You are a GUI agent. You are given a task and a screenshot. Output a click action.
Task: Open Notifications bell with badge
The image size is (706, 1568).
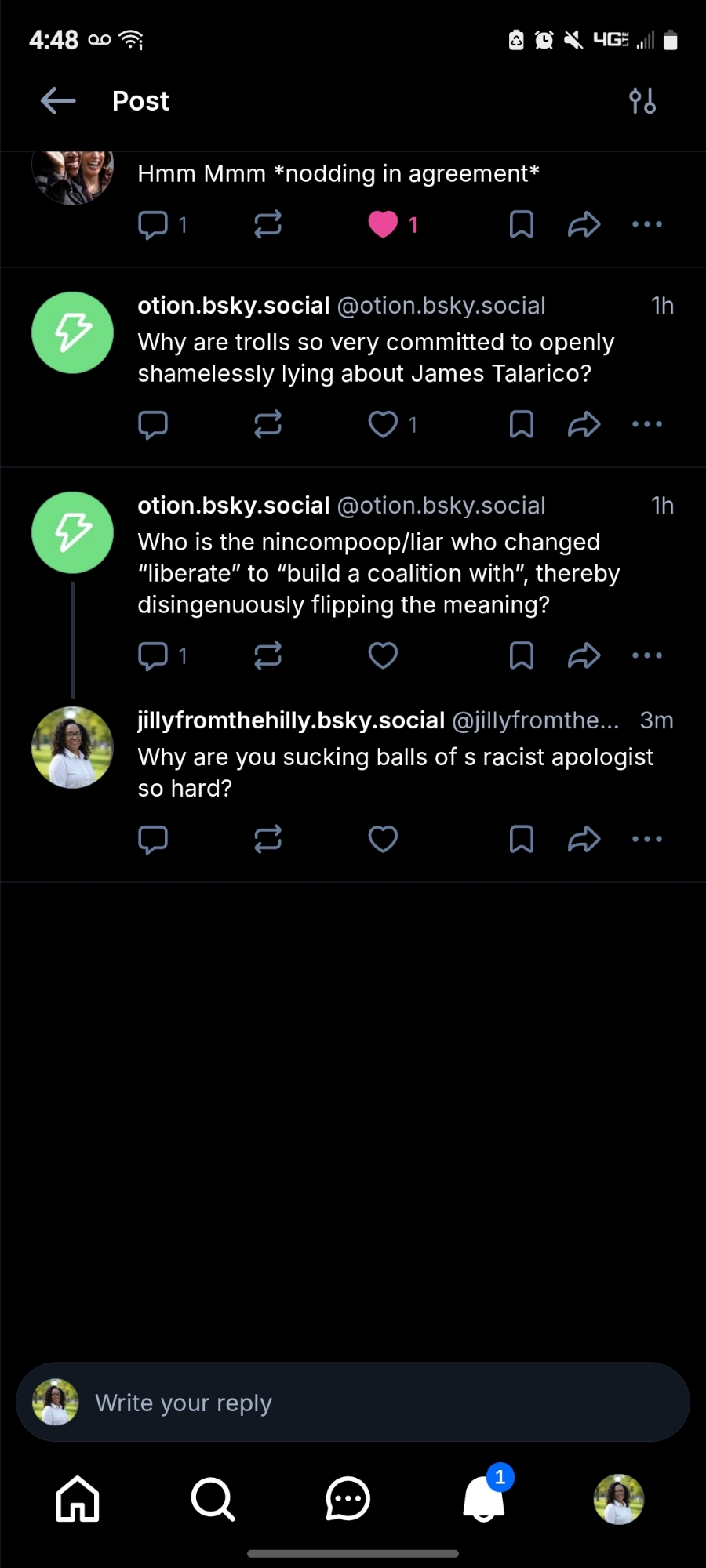[483, 1499]
